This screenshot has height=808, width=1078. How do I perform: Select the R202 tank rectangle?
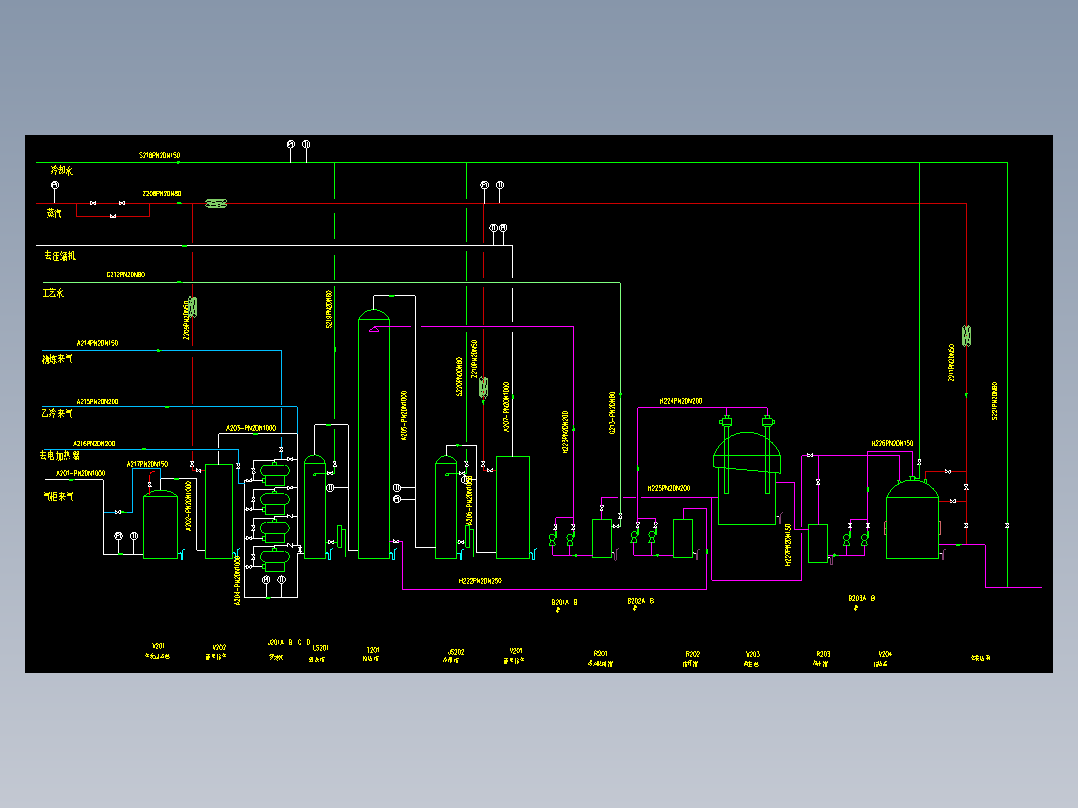[x=683, y=538]
